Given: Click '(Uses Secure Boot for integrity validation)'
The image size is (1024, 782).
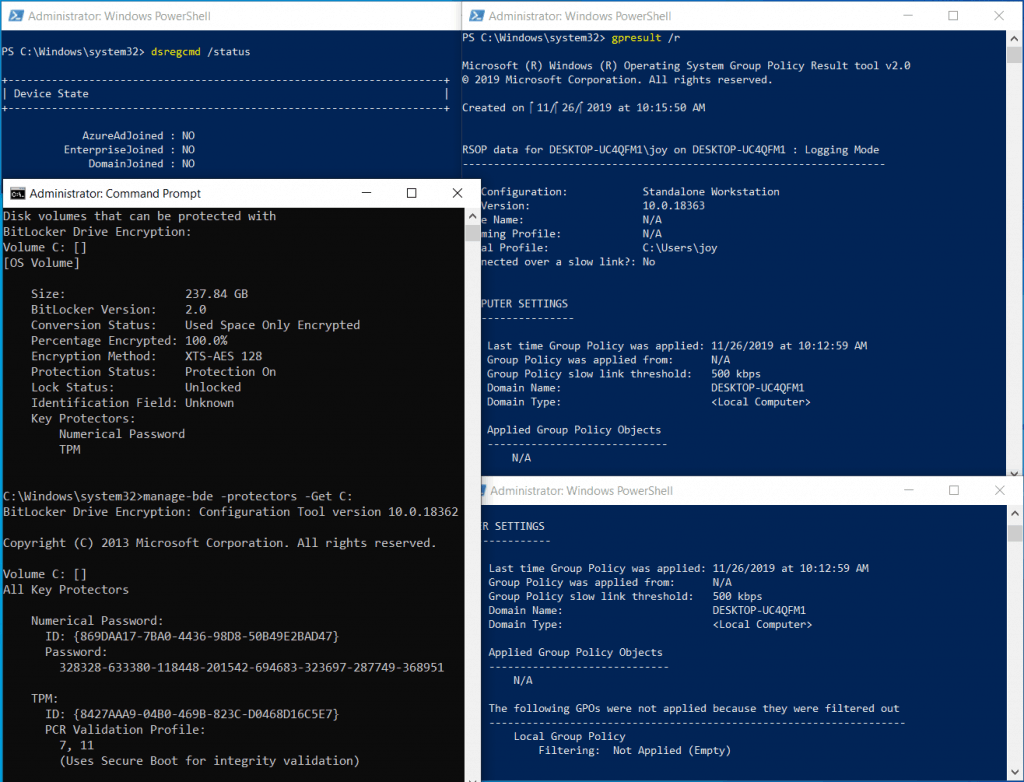Looking at the screenshot, I should pos(209,761).
